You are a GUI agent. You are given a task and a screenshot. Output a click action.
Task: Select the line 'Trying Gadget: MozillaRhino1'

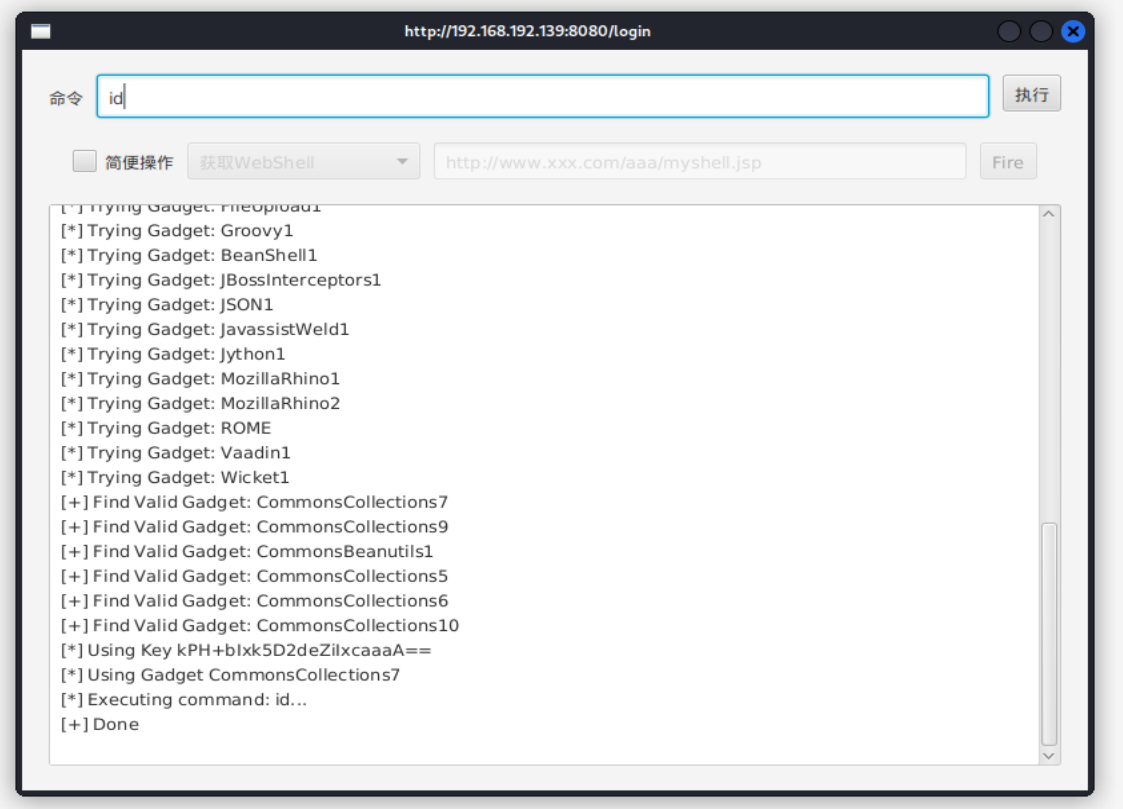point(200,379)
